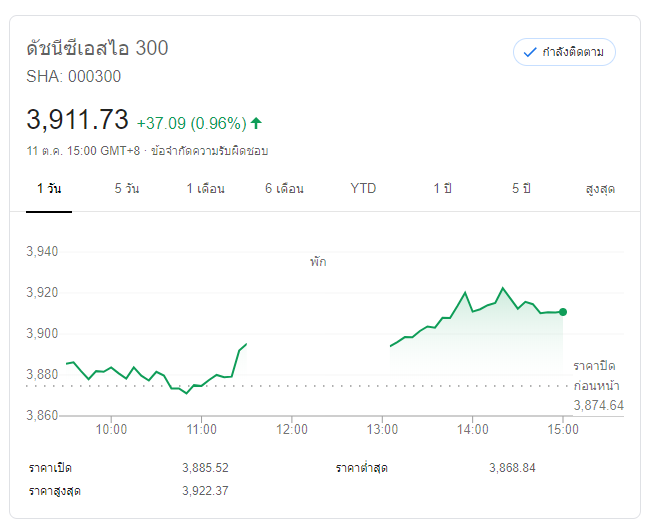Click the green up arrow icon
Image resolution: width=646 pixels, height=525 pixels.
pyautogui.click(x=256, y=123)
